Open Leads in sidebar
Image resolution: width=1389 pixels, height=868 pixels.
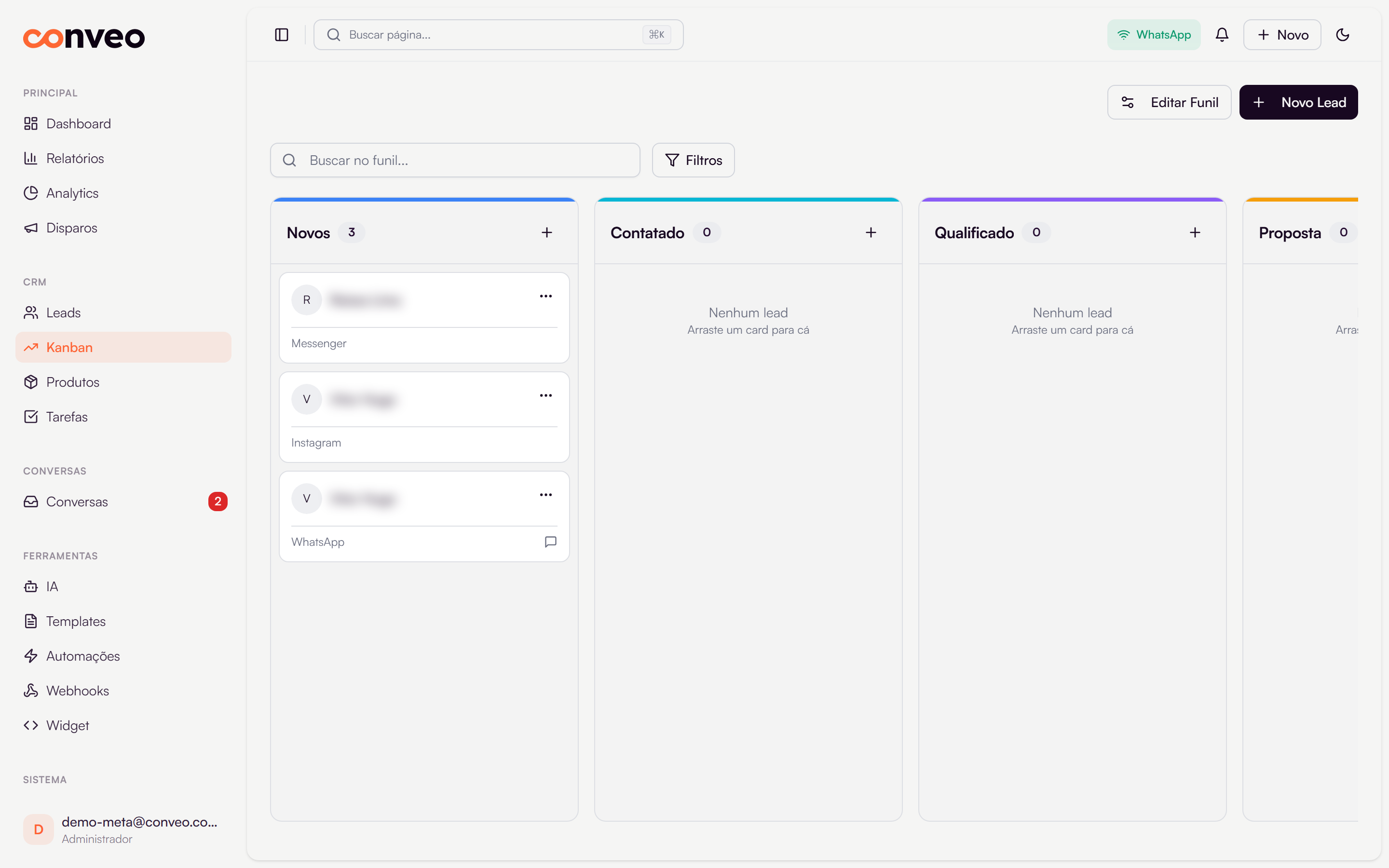(123, 312)
